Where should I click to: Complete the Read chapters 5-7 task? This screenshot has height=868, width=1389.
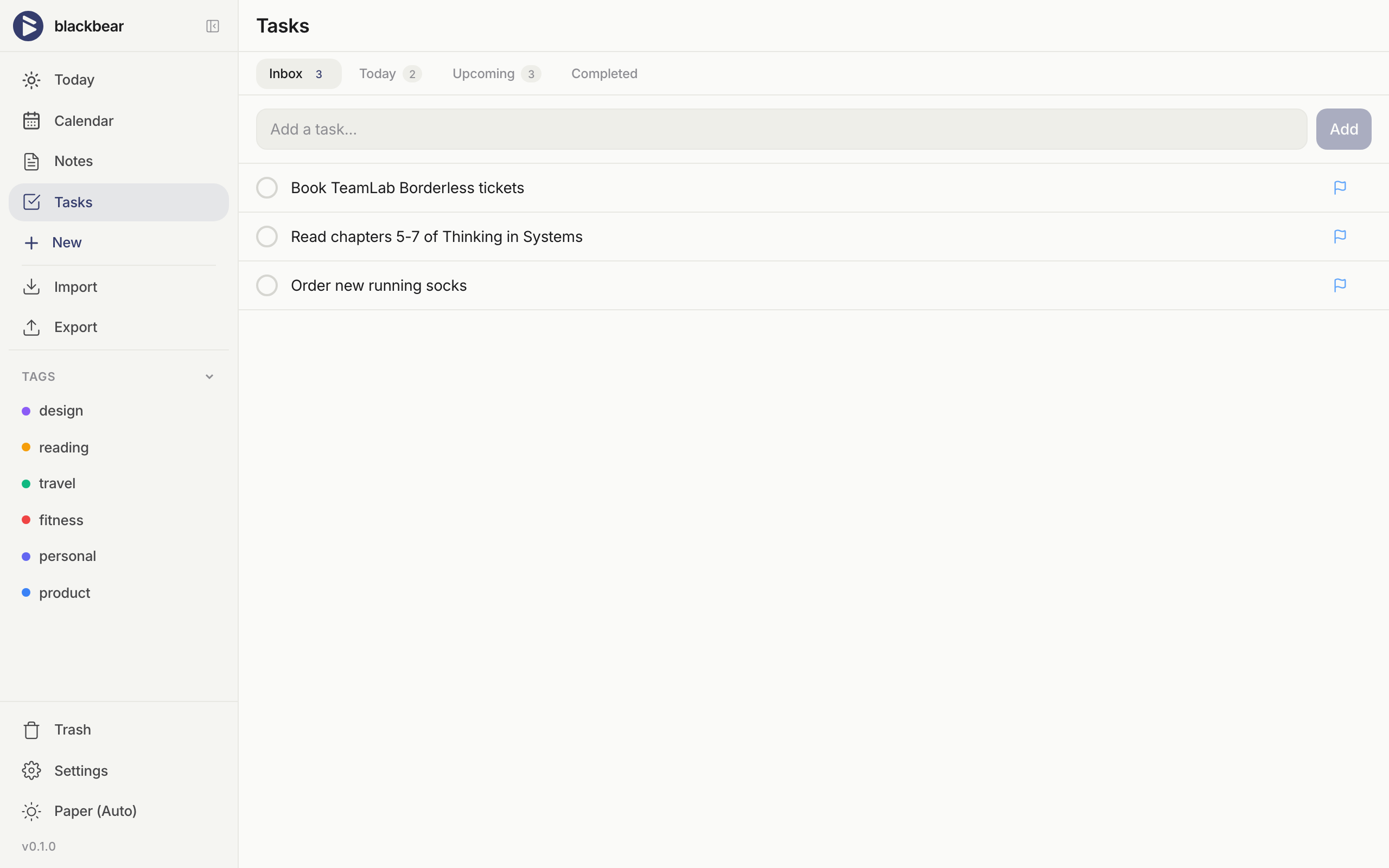(267, 236)
